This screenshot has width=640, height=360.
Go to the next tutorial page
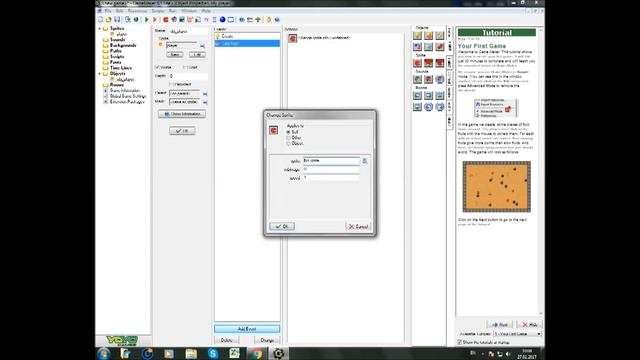point(500,324)
